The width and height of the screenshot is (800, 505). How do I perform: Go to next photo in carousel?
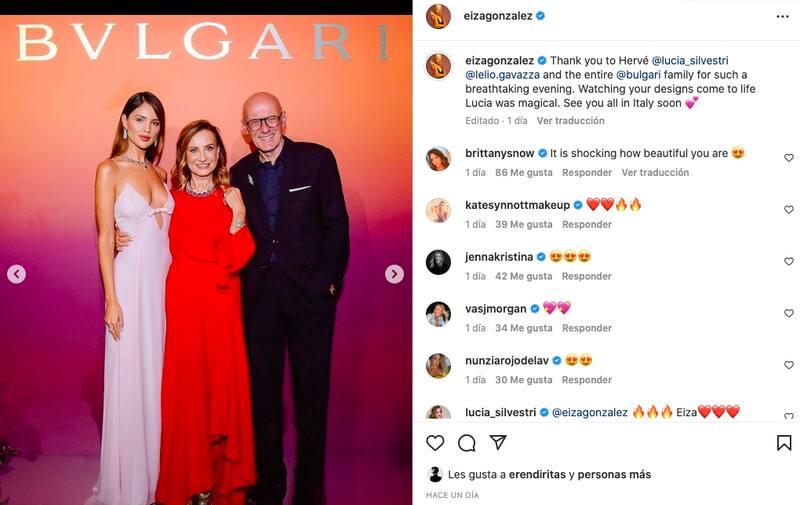pos(394,274)
